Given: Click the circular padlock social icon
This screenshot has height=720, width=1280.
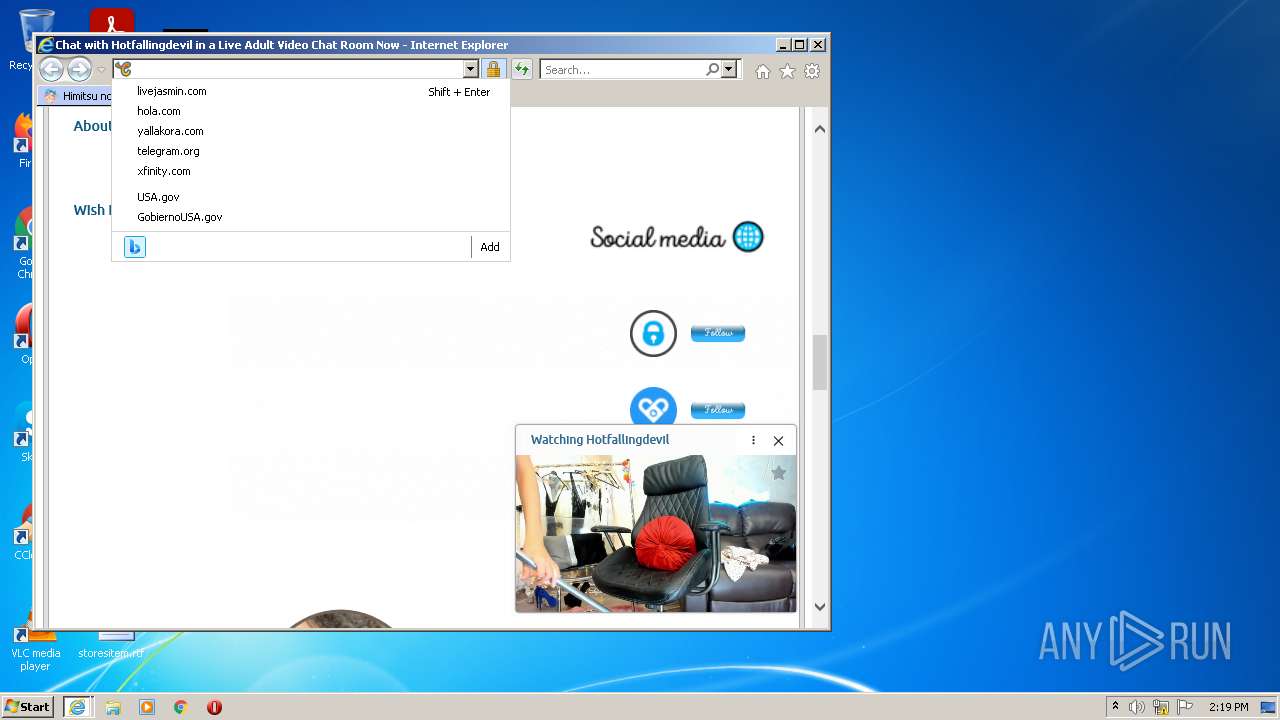Looking at the screenshot, I should pos(653,333).
